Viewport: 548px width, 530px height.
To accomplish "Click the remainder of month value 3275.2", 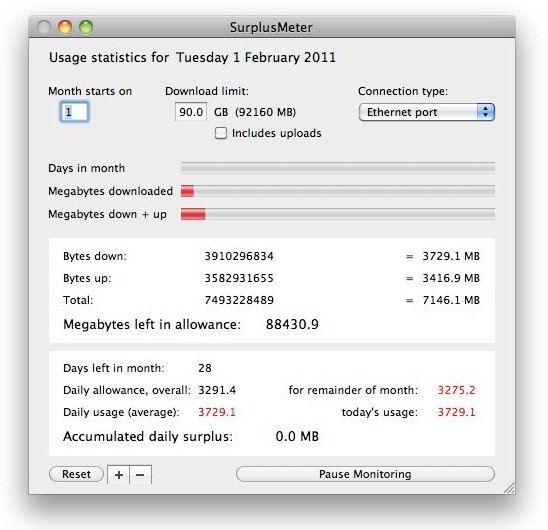I will (x=456, y=390).
